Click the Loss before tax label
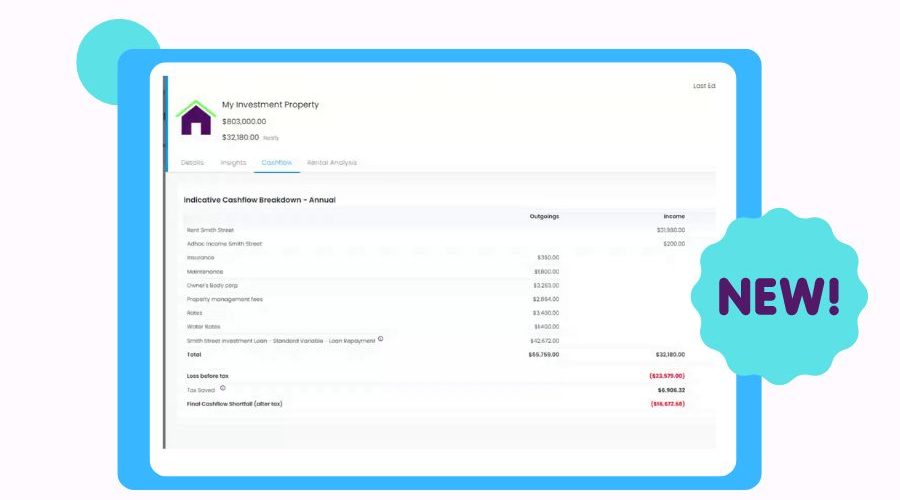Screen dimensions: 900x500 [x=207, y=376]
